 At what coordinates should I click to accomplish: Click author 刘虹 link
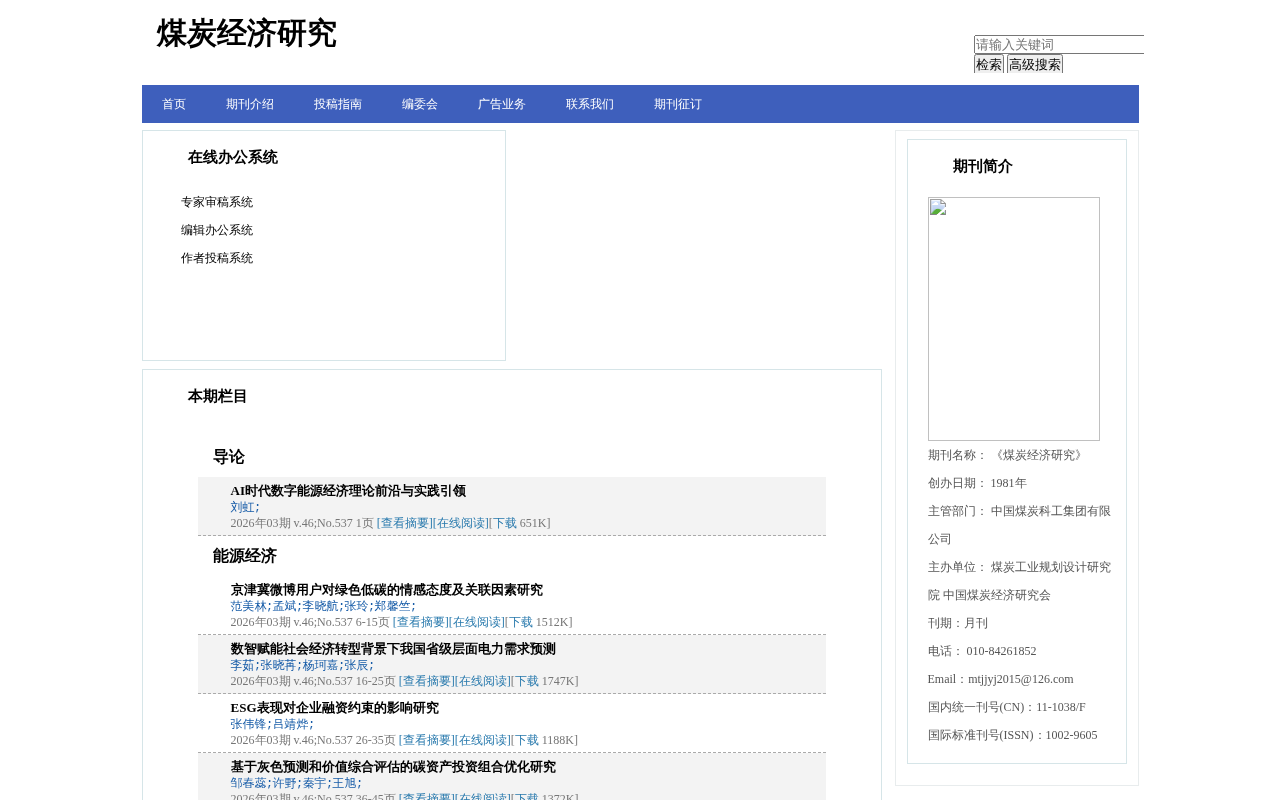242,507
